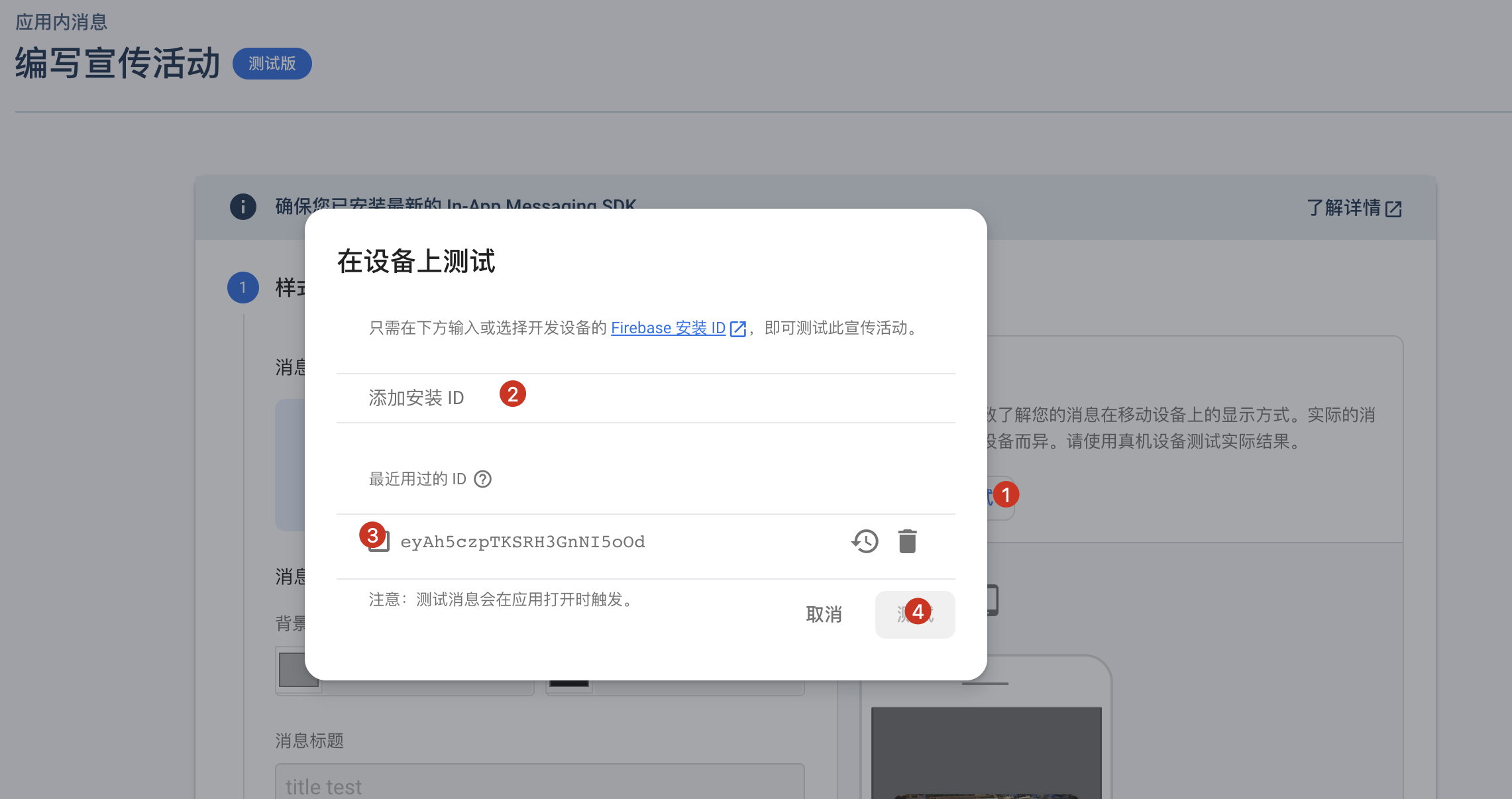
Task: Check the box for eyAh5czpTKSRH3GnNI5oOd
Action: [380, 542]
